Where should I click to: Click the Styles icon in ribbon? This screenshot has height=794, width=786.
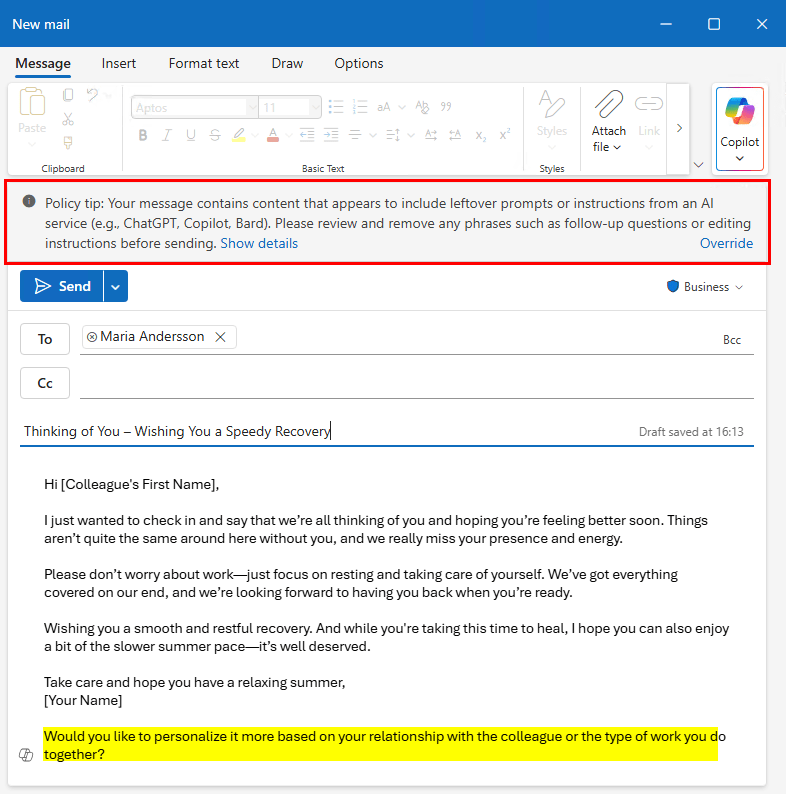pyautogui.click(x=551, y=105)
